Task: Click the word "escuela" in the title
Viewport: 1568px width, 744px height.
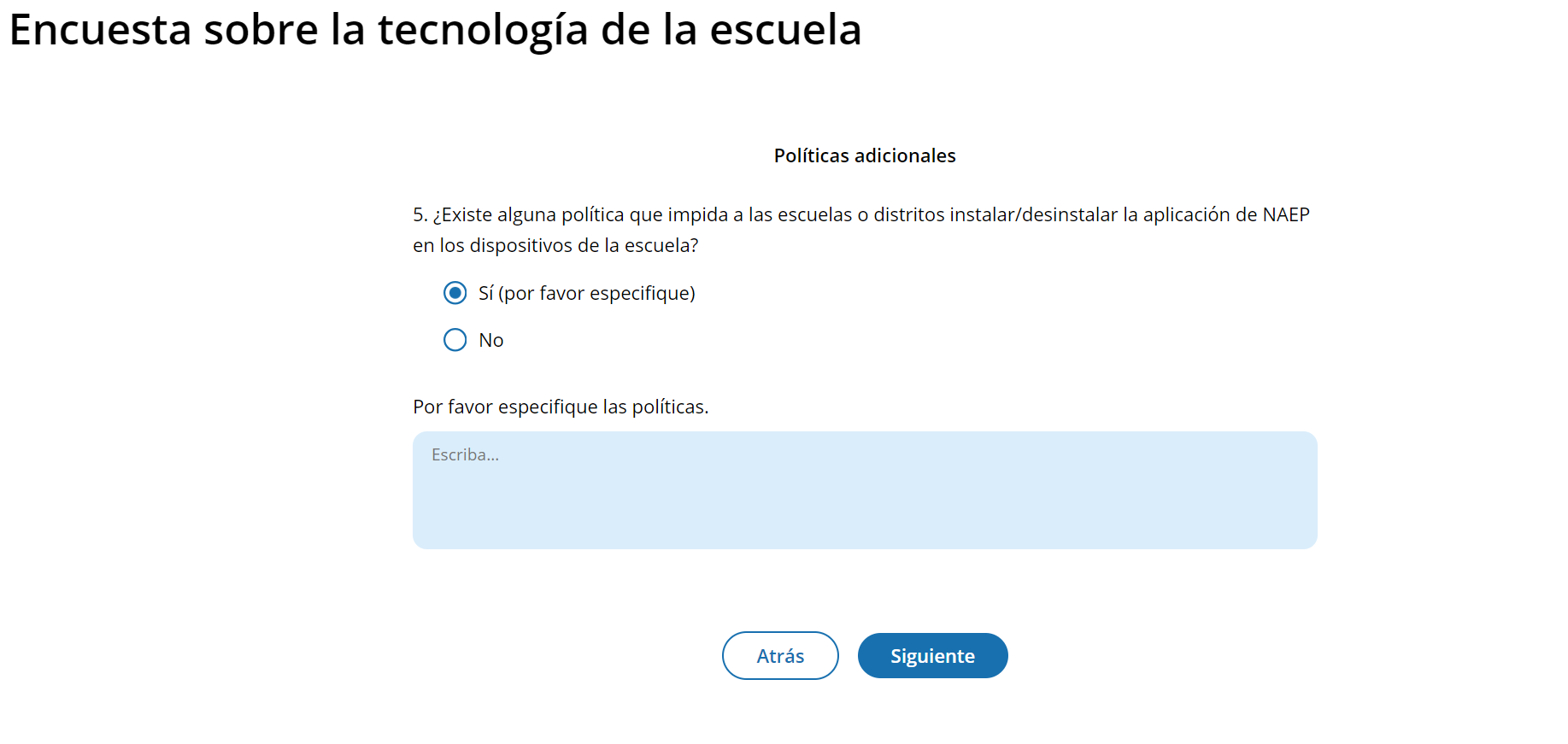Action: click(x=785, y=30)
